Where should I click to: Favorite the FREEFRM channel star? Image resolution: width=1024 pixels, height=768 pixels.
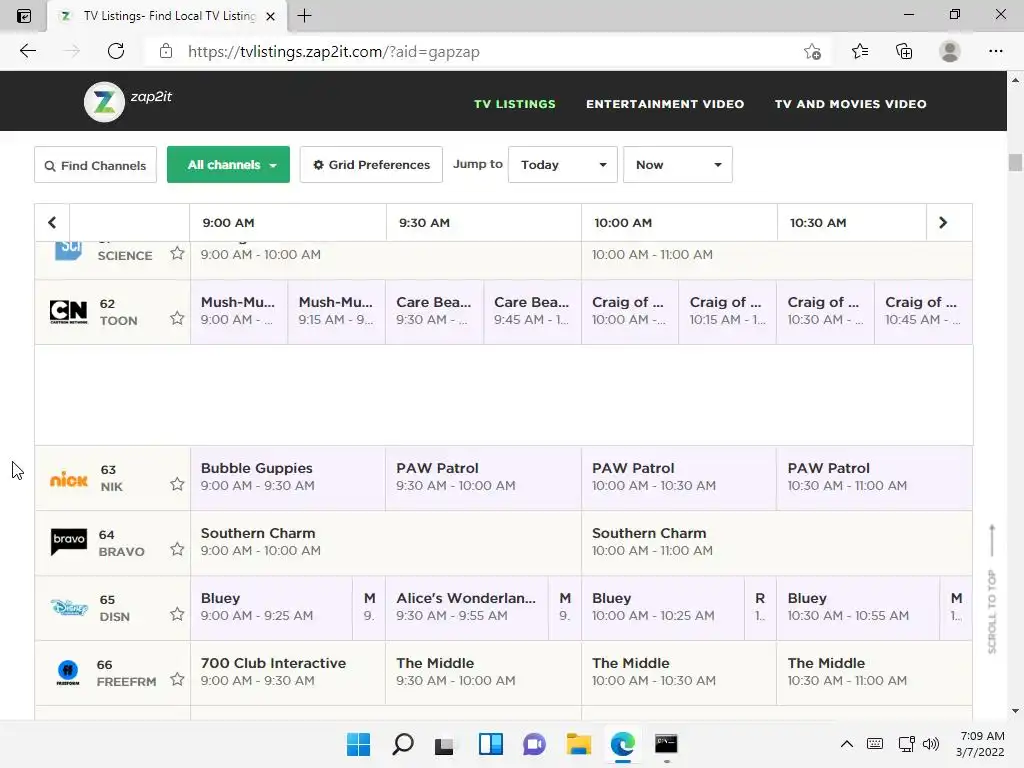click(x=177, y=679)
